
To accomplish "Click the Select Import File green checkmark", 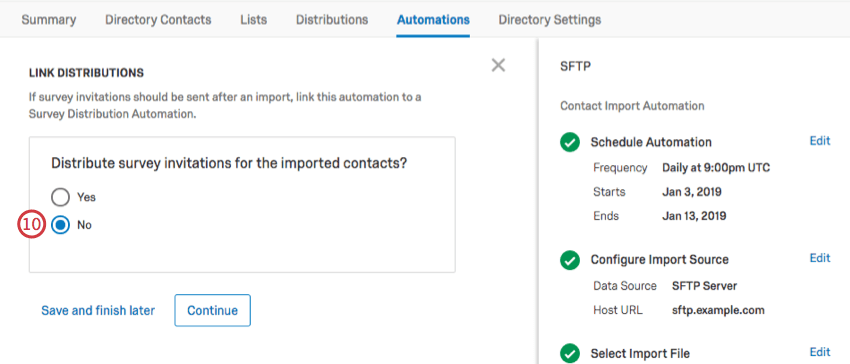I will [x=569, y=354].
